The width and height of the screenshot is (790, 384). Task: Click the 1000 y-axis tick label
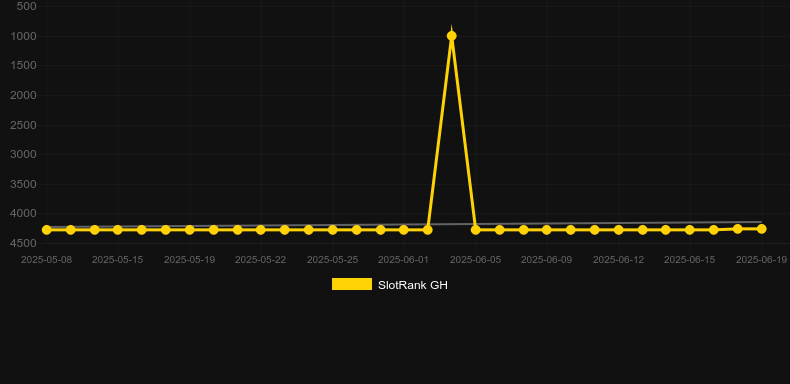click(23, 36)
